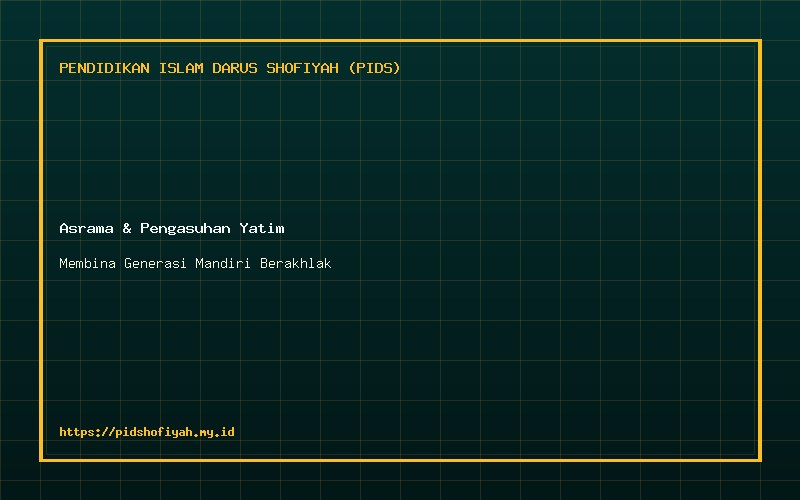800x500 pixels.
Task: Click the word Pengasuhan in the heading
Action: click(185, 229)
